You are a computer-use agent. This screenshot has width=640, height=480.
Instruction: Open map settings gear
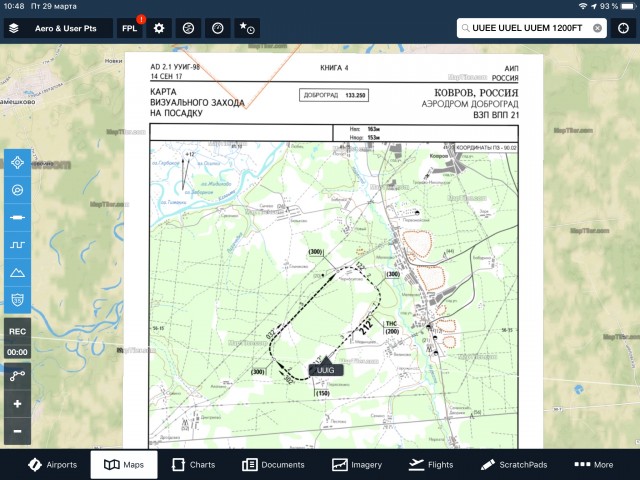[158, 28]
